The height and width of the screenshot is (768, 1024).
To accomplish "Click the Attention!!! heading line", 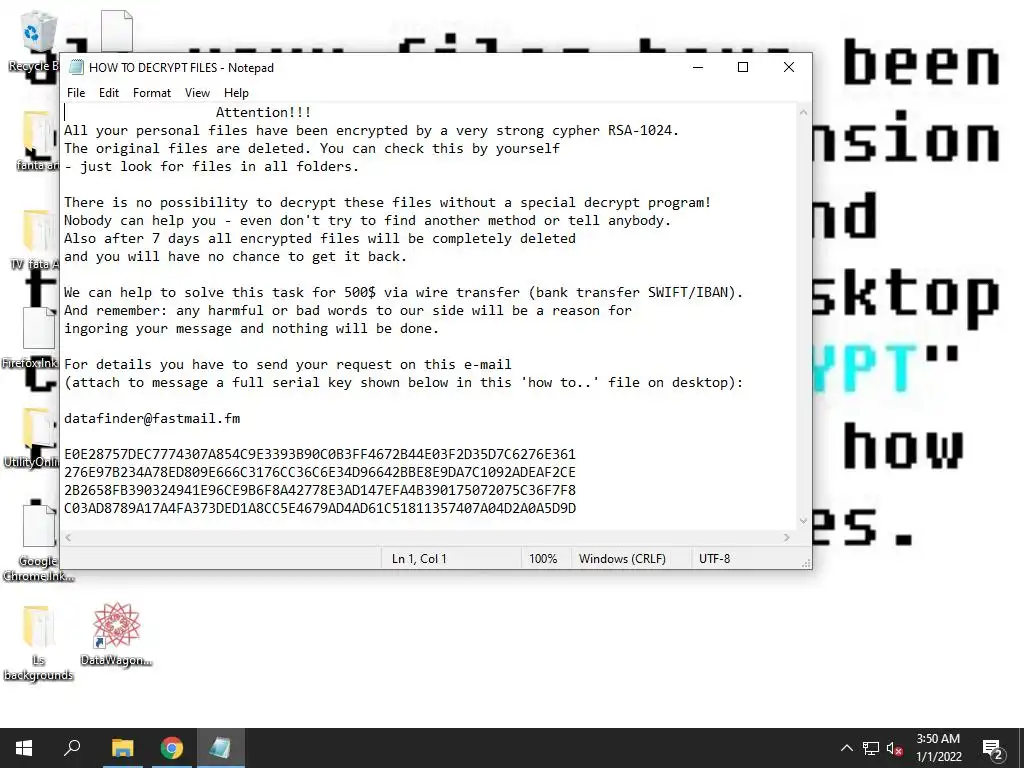I will tap(263, 112).
